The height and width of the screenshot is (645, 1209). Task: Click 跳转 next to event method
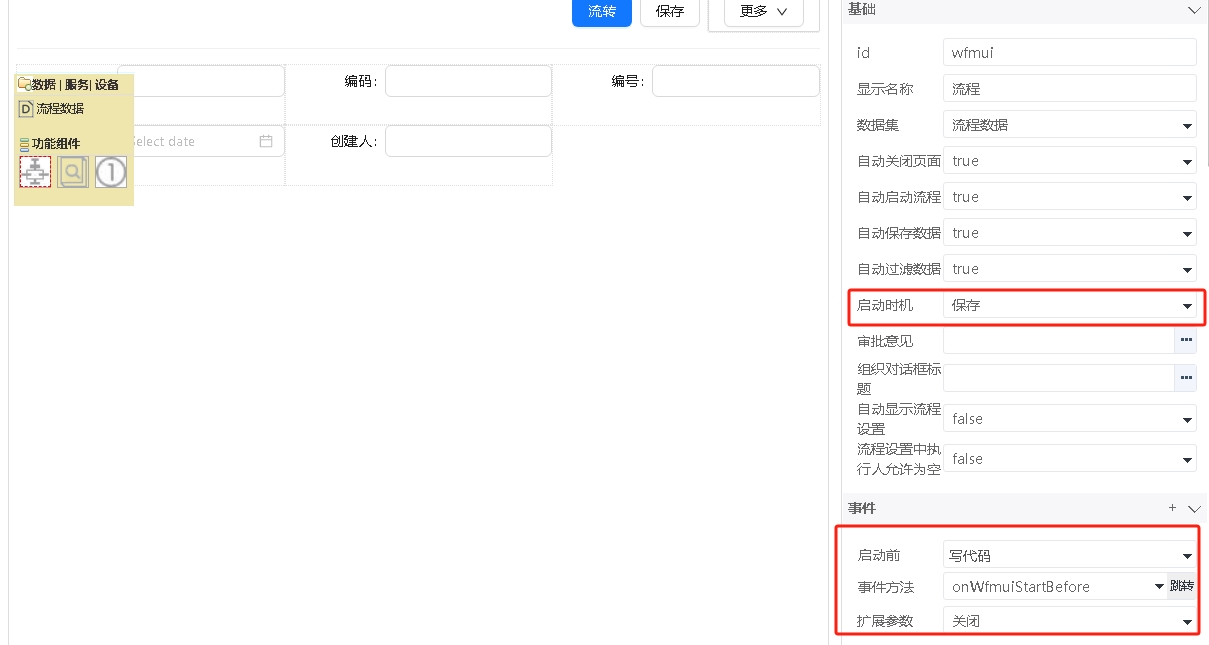(1181, 586)
